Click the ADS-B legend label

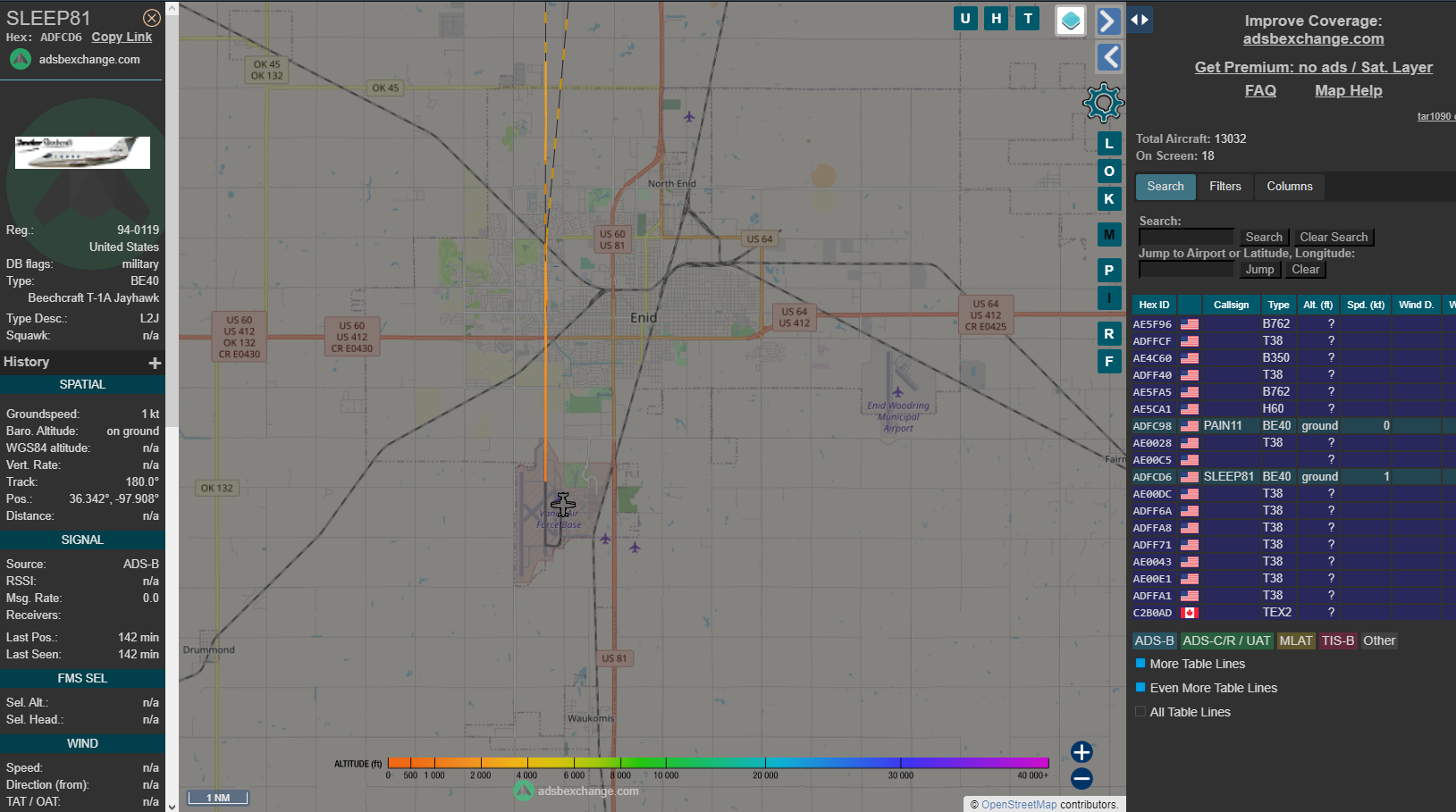(1154, 641)
